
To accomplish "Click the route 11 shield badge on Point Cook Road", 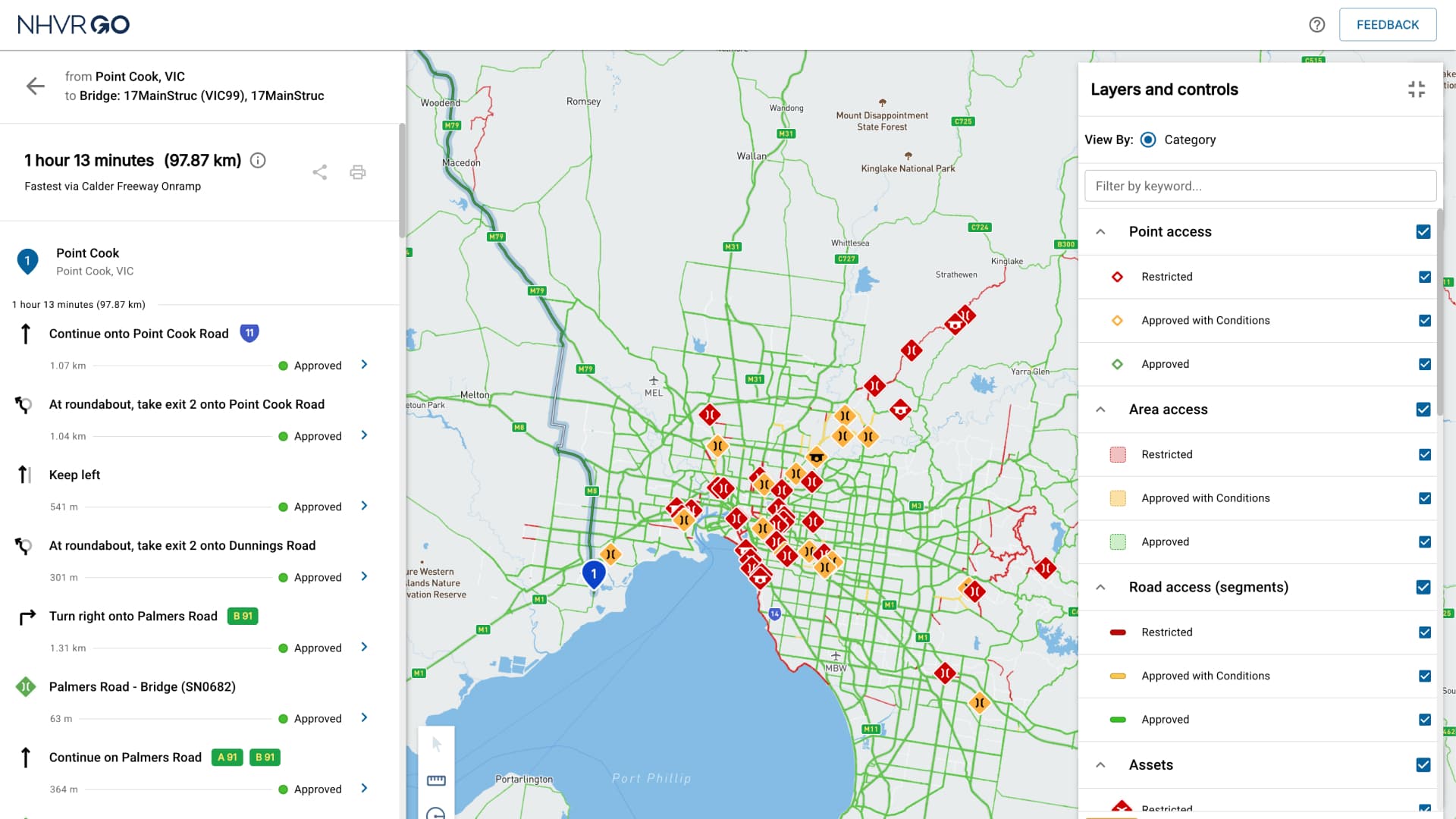I will coord(249,333).
